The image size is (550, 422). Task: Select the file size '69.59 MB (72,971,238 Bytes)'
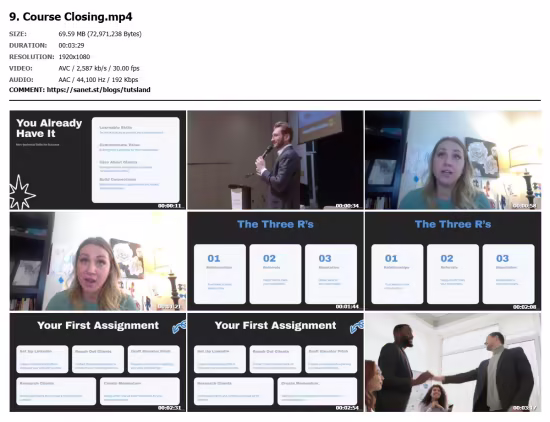pos(100,34)
